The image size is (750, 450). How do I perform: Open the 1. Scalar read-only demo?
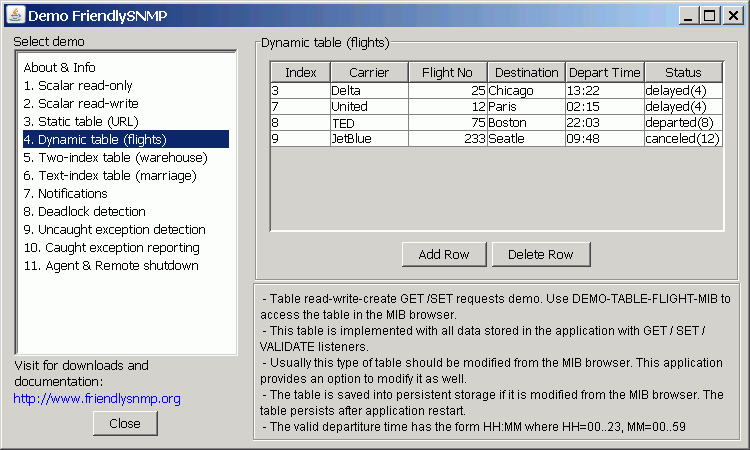pos(126,86)
